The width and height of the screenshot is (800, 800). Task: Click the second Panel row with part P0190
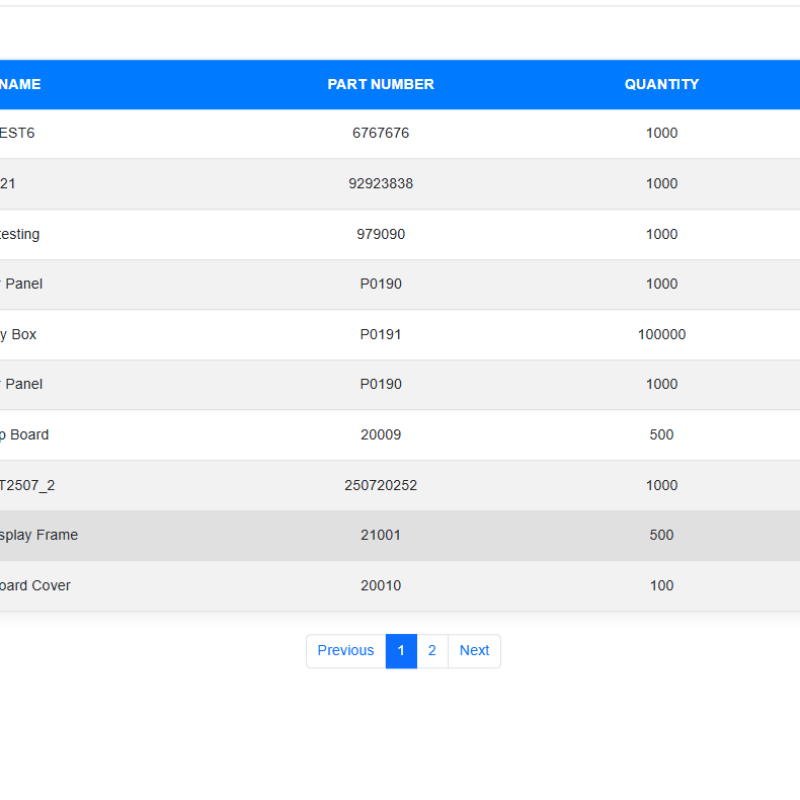point(381,384)
